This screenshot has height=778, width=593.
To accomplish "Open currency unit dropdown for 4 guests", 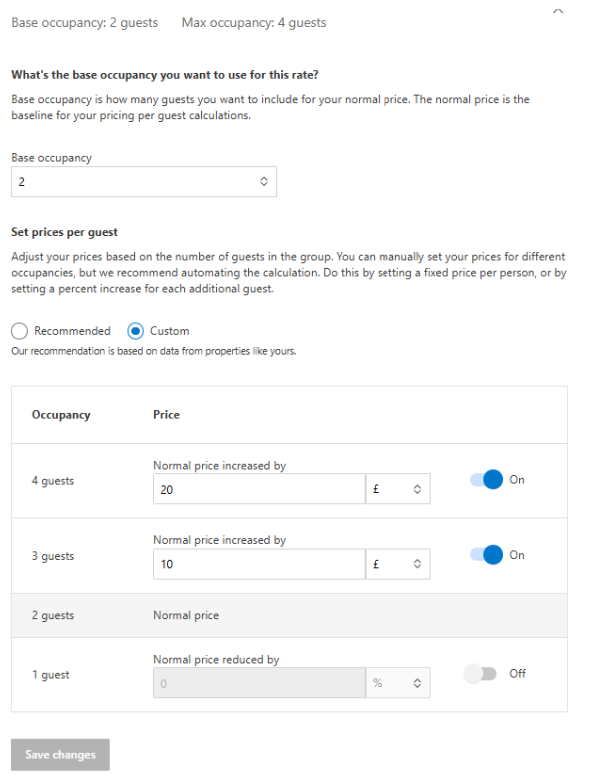I will click(x=398, y=489).
